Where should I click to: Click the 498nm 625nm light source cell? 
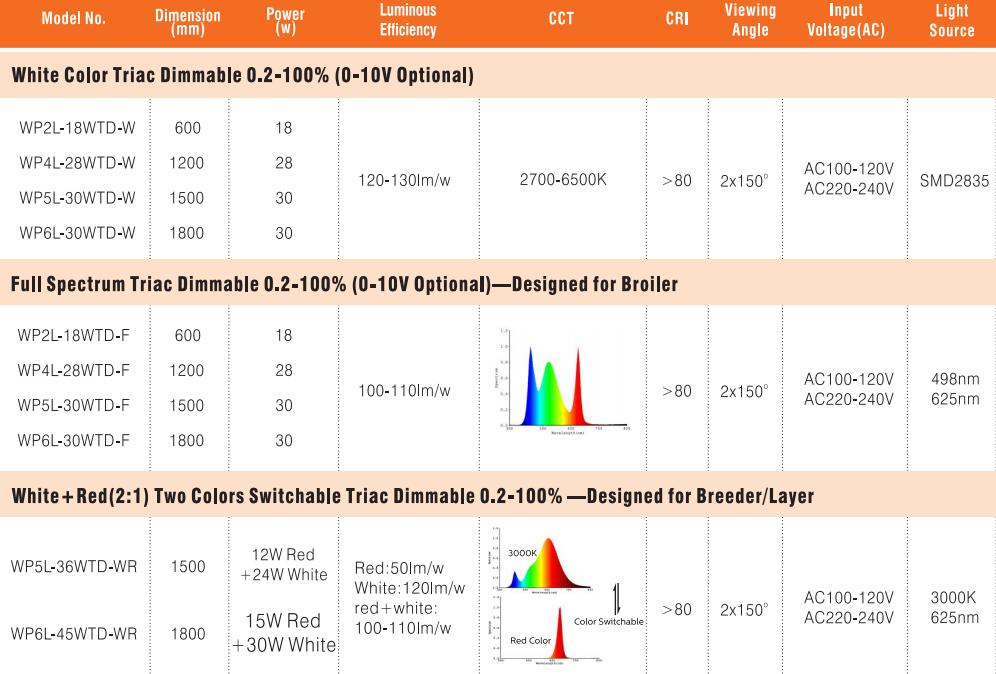coord(955,389)
